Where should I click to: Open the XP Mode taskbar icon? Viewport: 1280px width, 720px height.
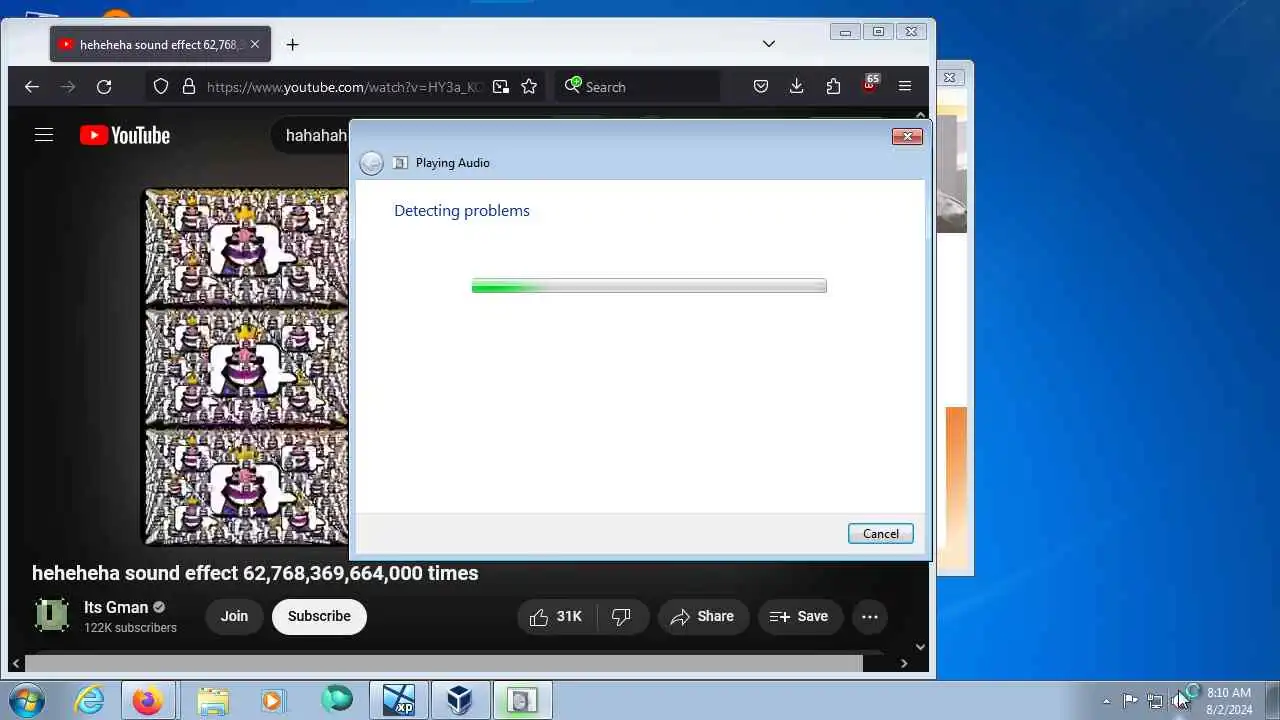[x=399, y=700]
